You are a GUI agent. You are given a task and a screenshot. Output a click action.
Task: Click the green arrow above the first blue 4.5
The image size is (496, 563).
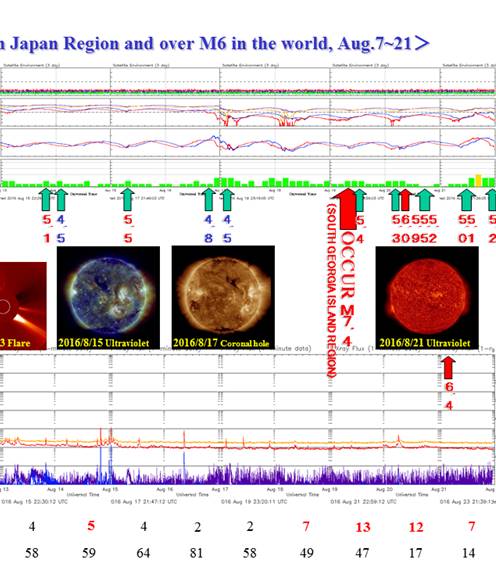pos(61,199)
